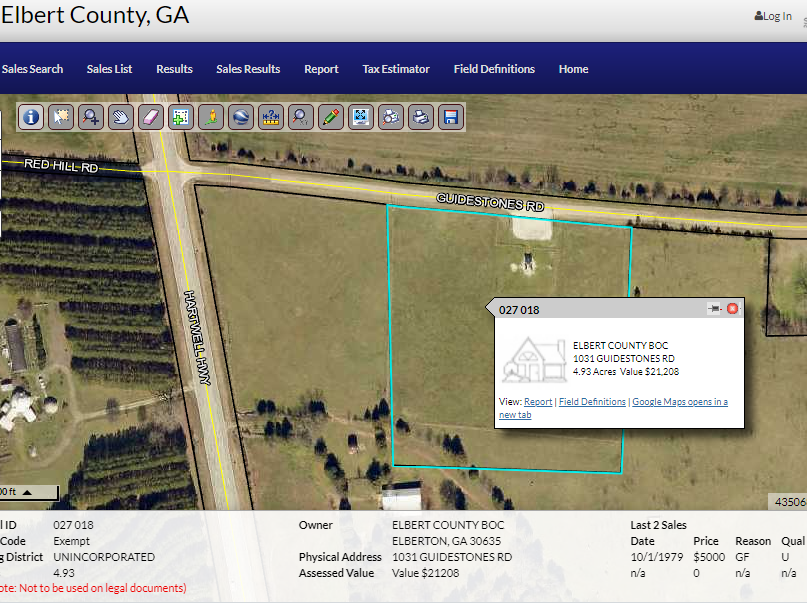Click the house thumbnail in parcel popup
807x609 pixels.
tap(533, 360)
